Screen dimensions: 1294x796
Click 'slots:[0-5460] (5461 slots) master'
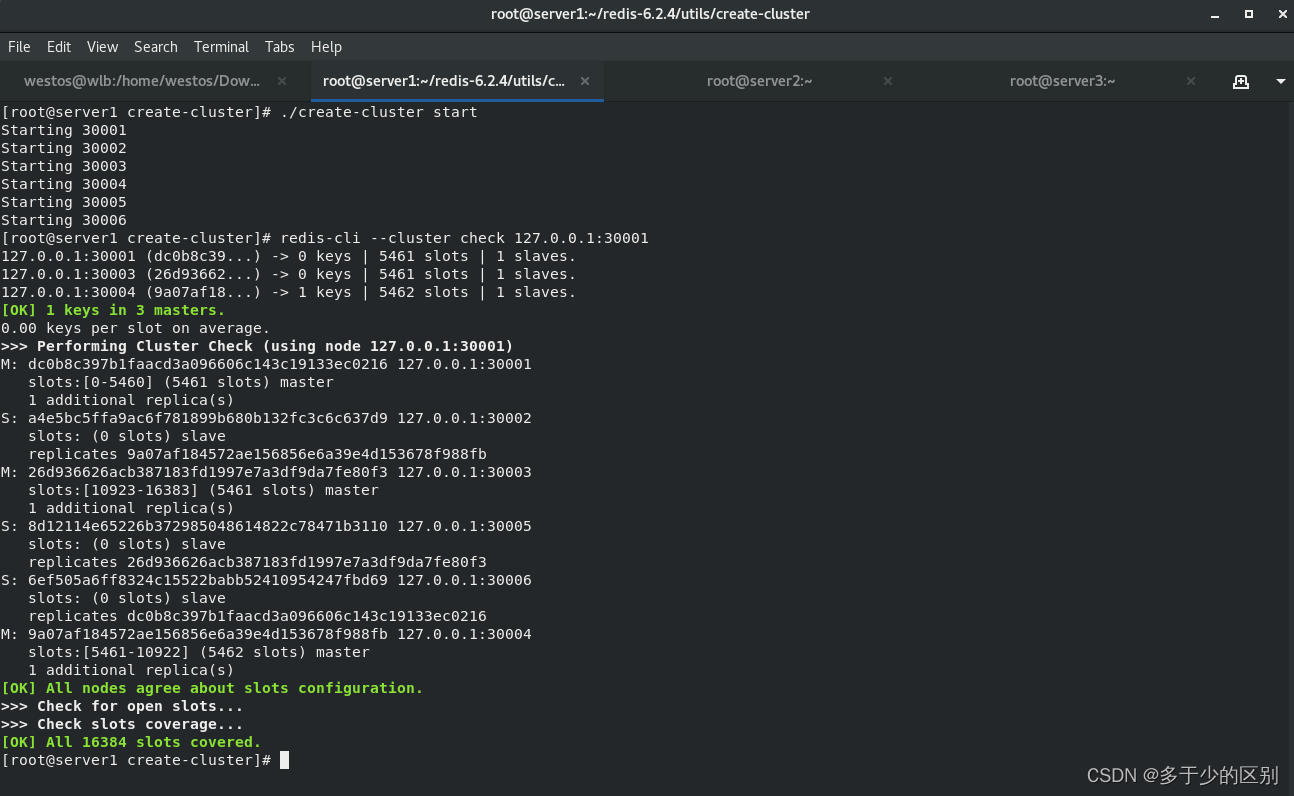(x=181, y=382)
